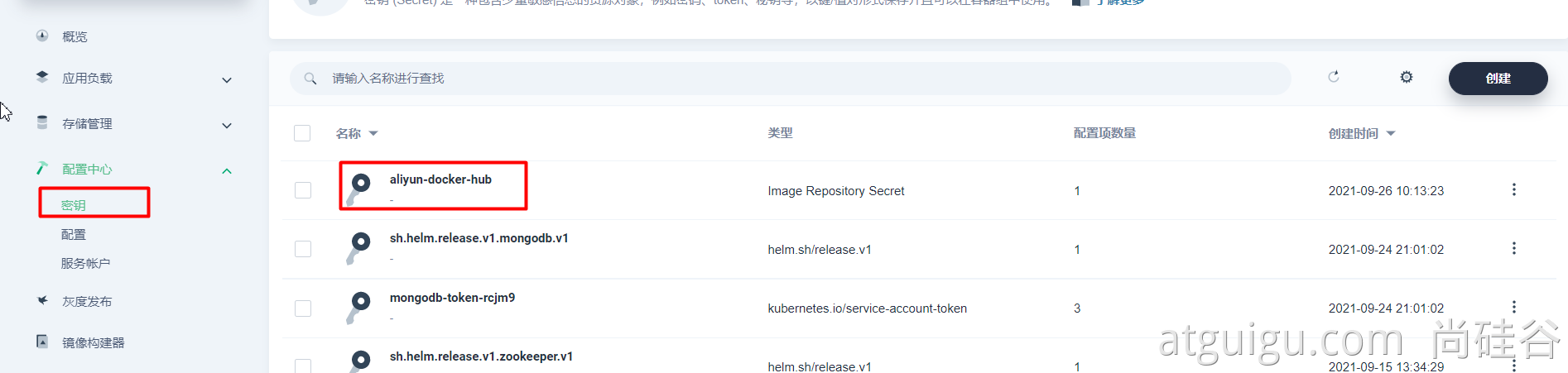1568x373 pixels.
Task: Click the key icon of mongodb-token-rcjm9
Action: 360,306
